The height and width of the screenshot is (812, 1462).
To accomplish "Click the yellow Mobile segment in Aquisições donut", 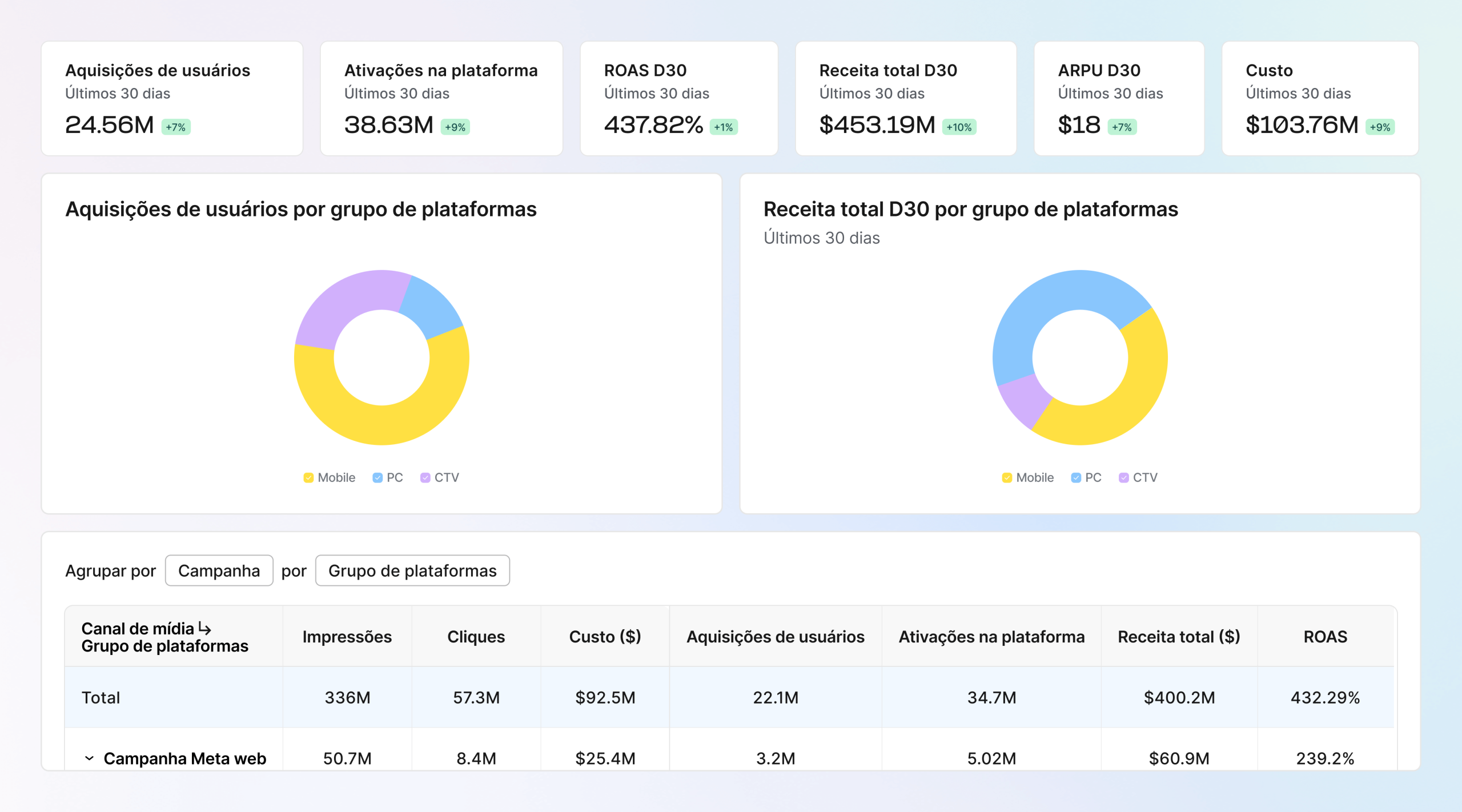I will point(381,425).
